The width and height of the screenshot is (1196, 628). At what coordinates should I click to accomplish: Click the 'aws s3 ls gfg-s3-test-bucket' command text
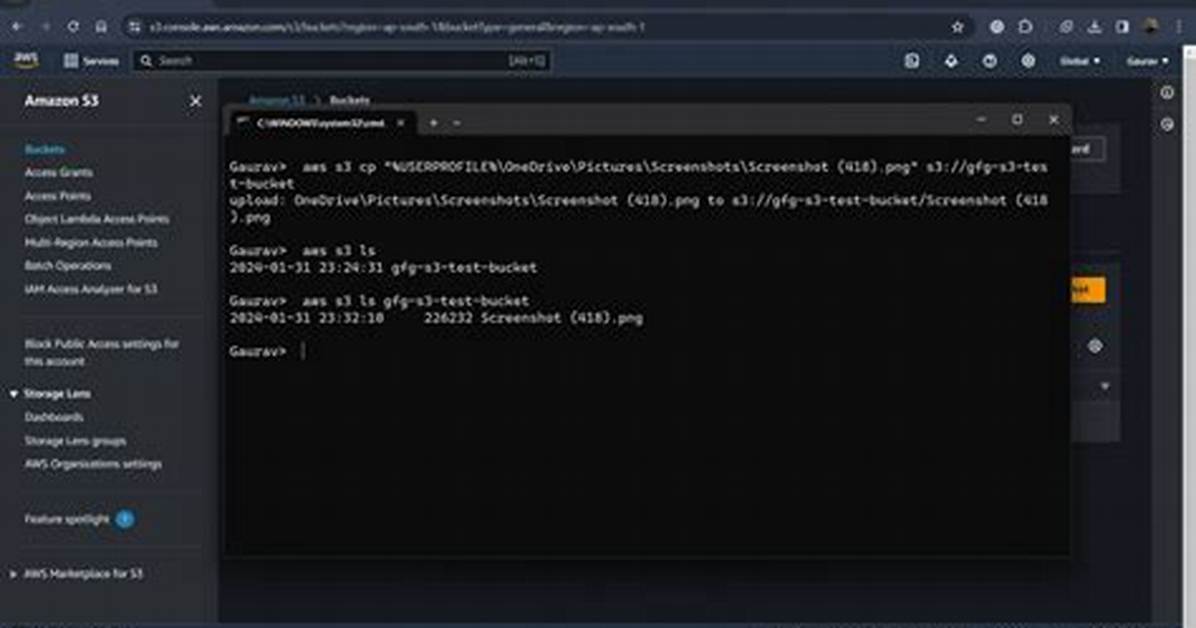(x=416, y=301)
